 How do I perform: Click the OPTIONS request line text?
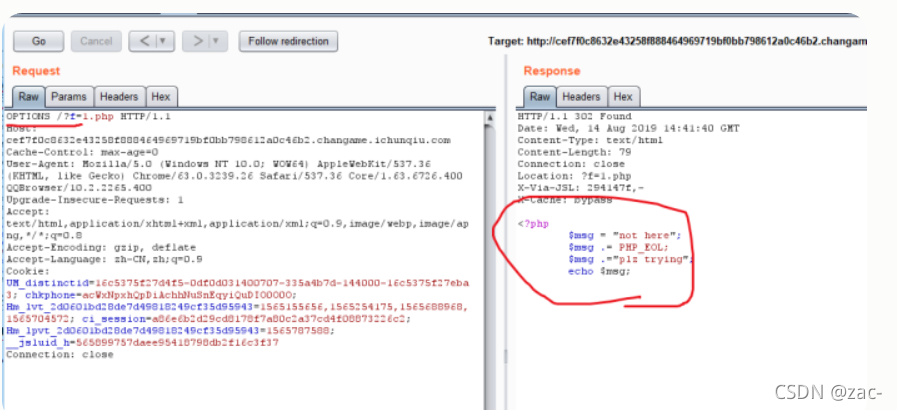click(89, 117)
